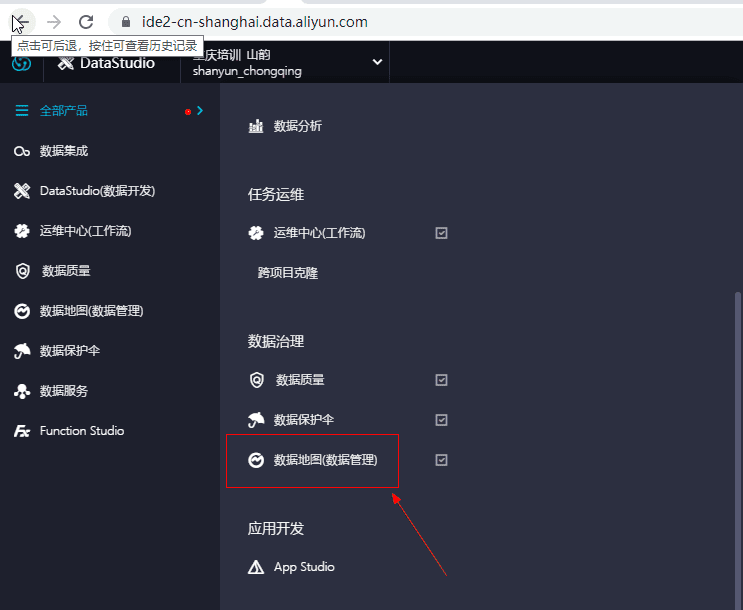Click 数据质量 shield icon in sidebar
The width and height of the screenshot is (743, 610).
coord(22,271)
